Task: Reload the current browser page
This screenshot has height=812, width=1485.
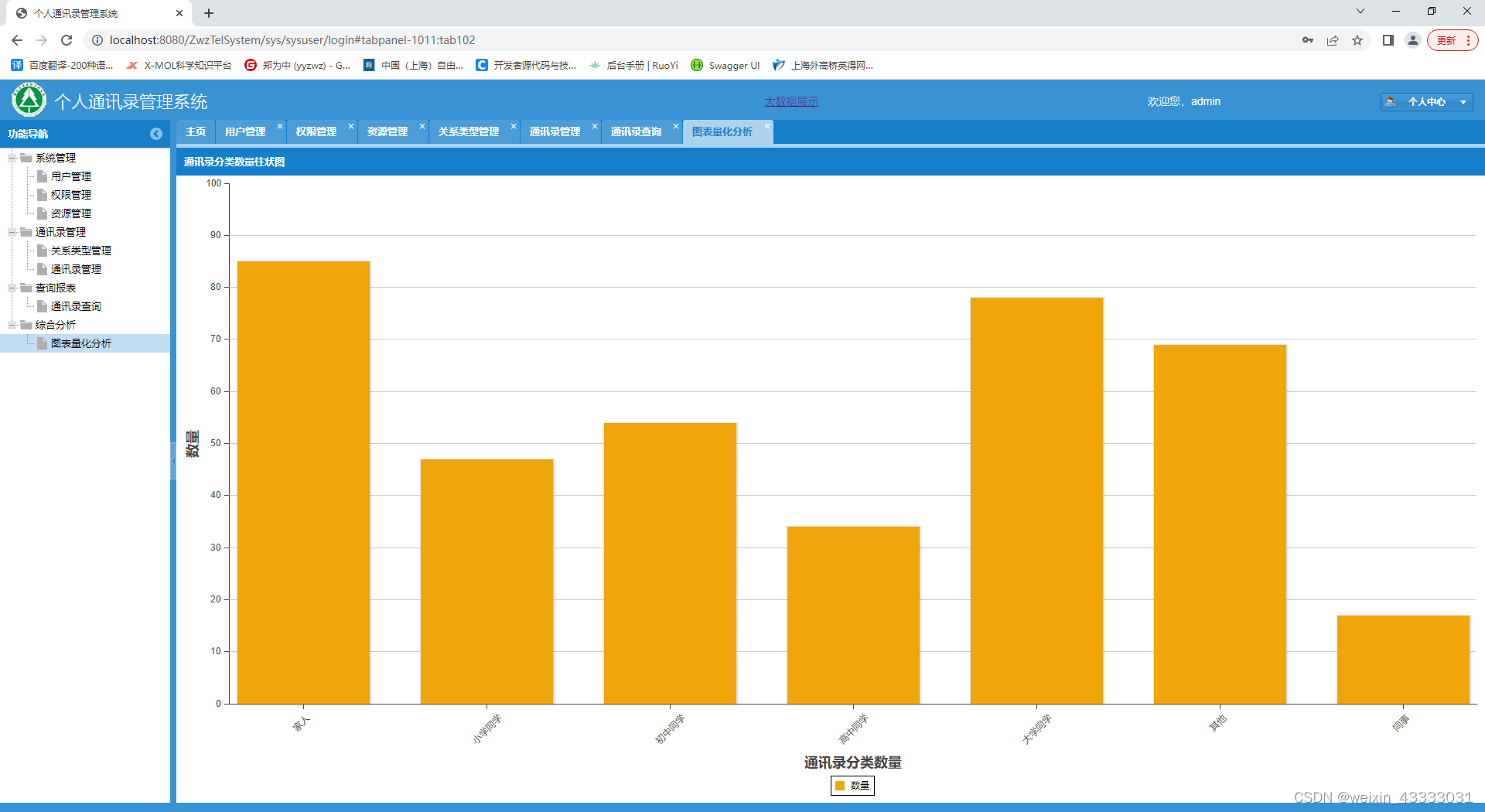Action: [67, 40]
